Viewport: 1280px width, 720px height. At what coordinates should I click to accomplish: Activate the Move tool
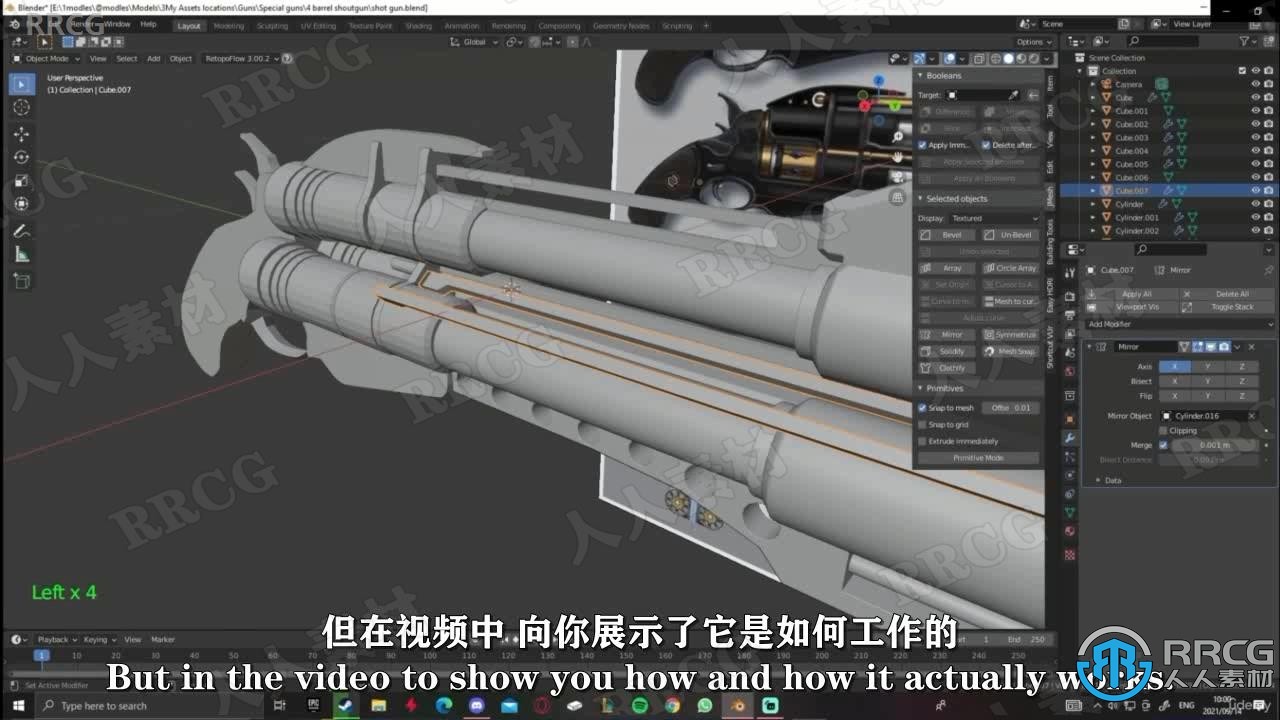22,134
